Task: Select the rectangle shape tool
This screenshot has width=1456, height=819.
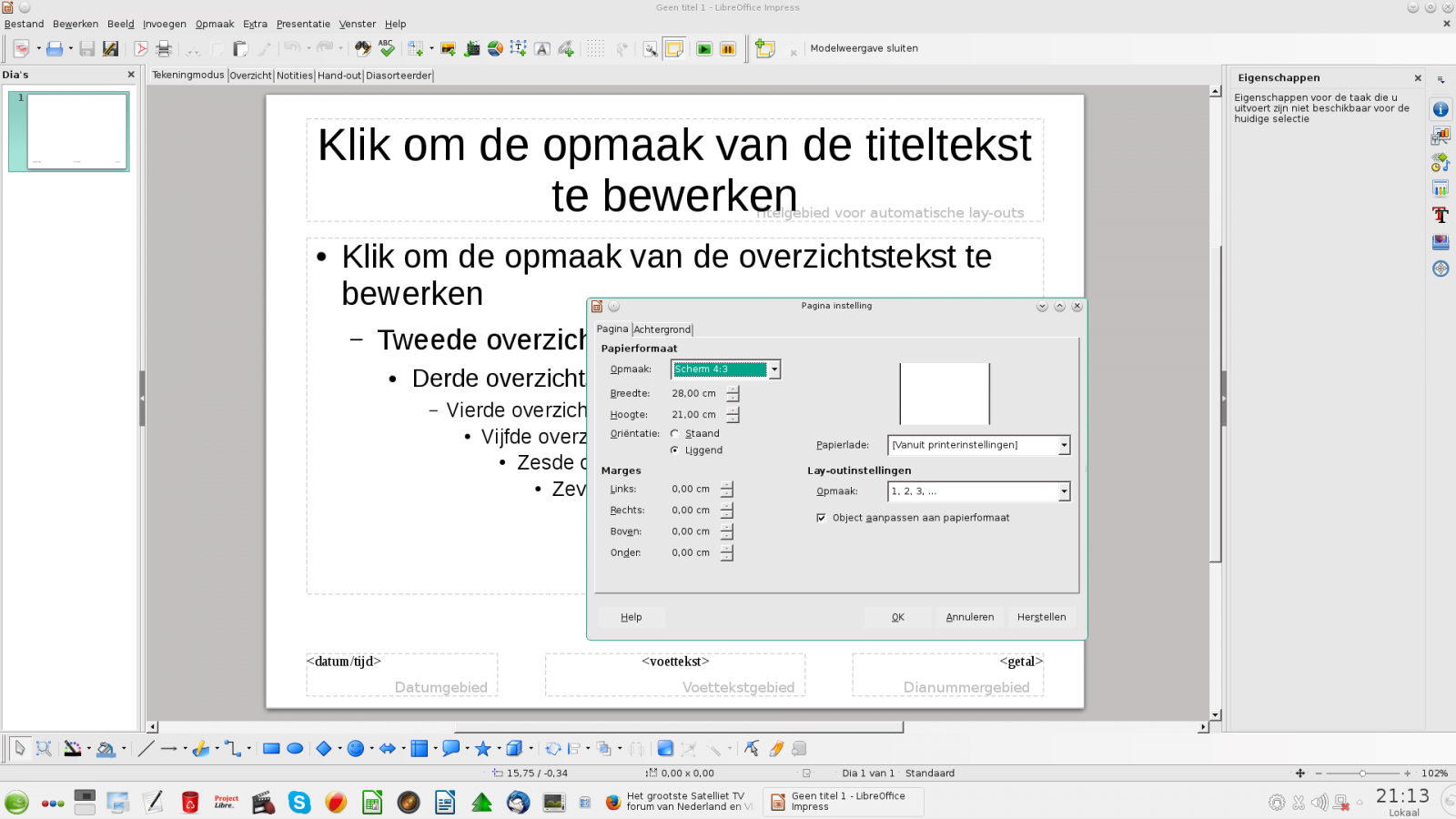Action: 271,749
